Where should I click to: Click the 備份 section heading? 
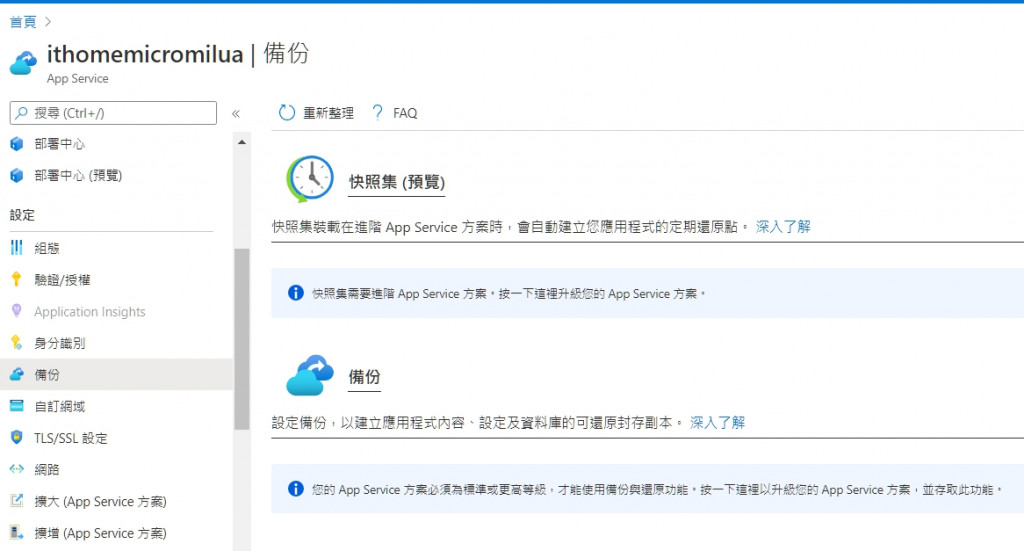click(x=364, y=377)
